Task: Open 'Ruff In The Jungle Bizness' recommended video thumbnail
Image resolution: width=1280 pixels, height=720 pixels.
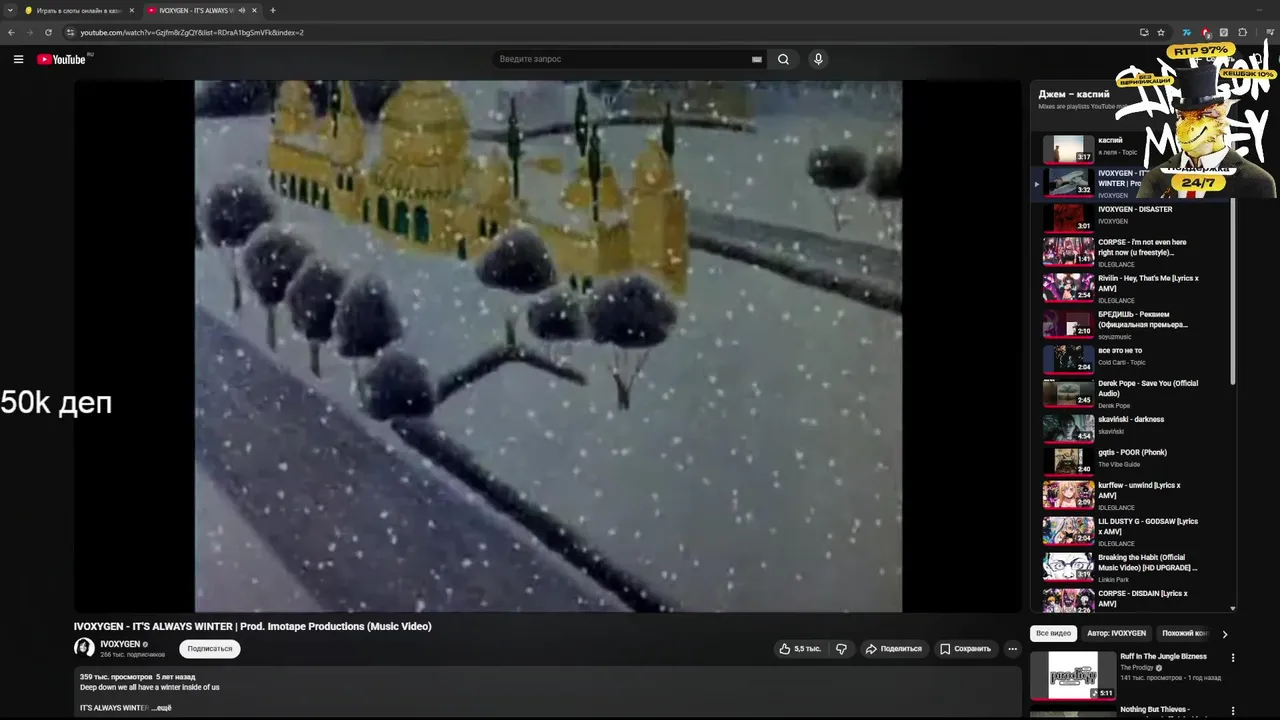Action: tap(1073, 675)
